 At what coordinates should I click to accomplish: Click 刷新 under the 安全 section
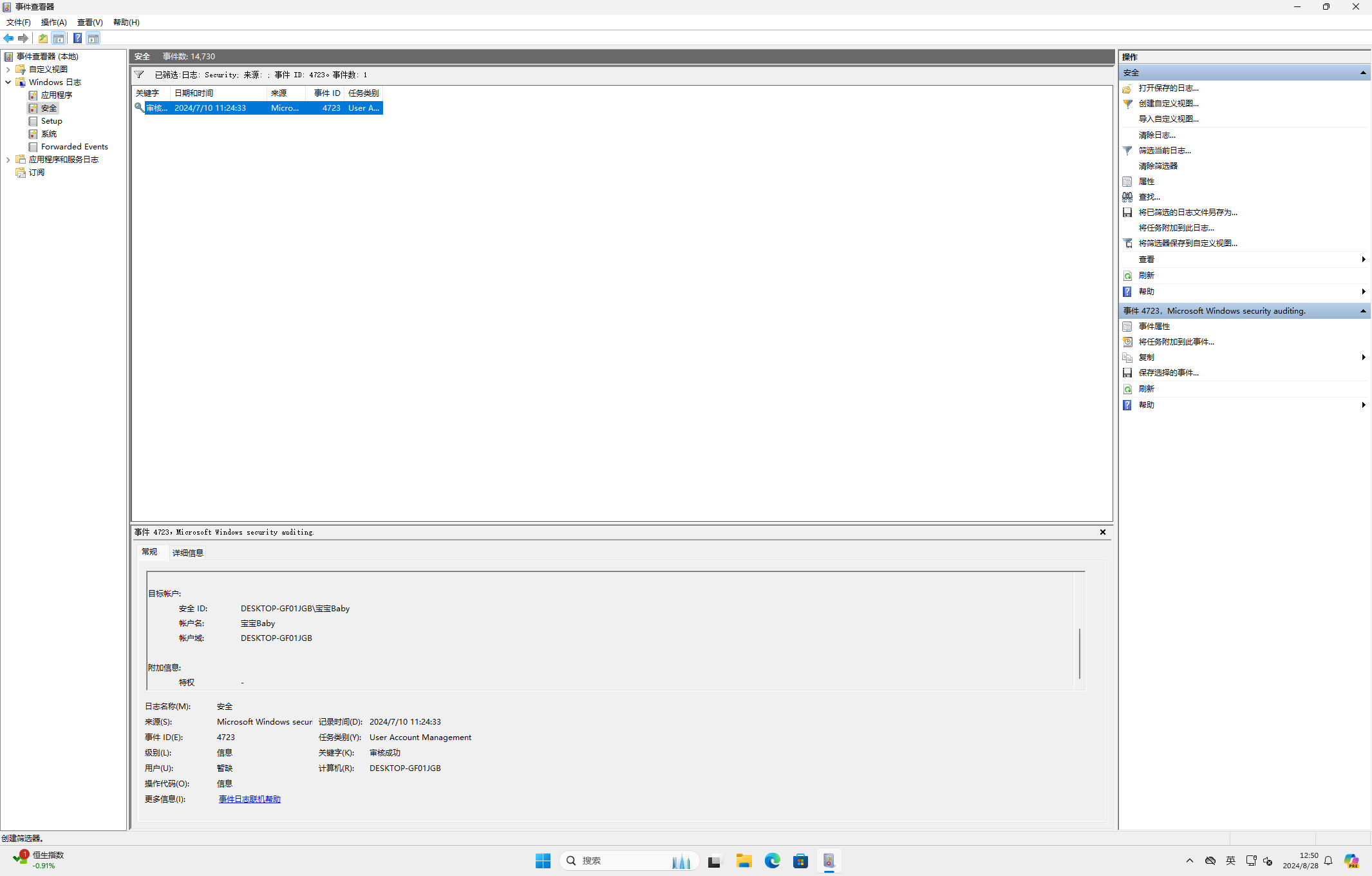point(1147,276)
